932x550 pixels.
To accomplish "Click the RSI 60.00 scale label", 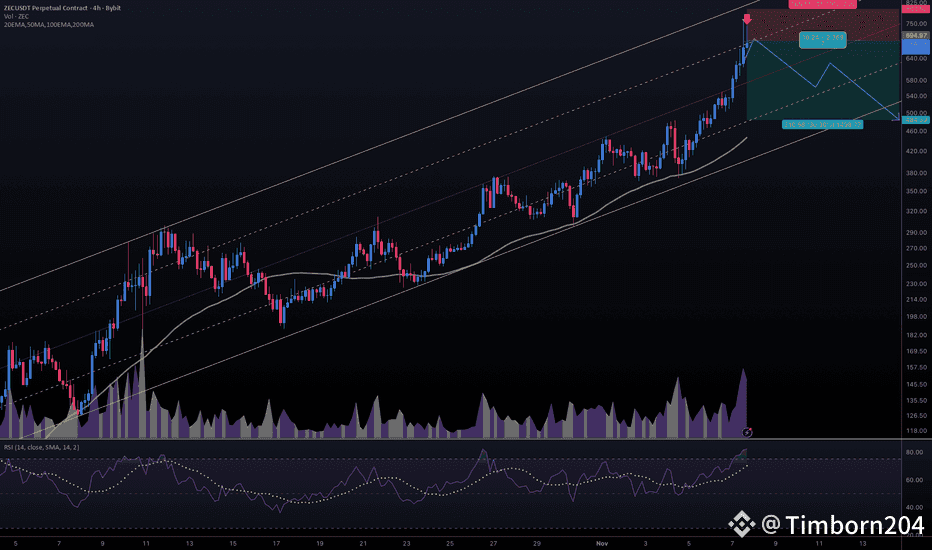I will (x=914, y=480).
